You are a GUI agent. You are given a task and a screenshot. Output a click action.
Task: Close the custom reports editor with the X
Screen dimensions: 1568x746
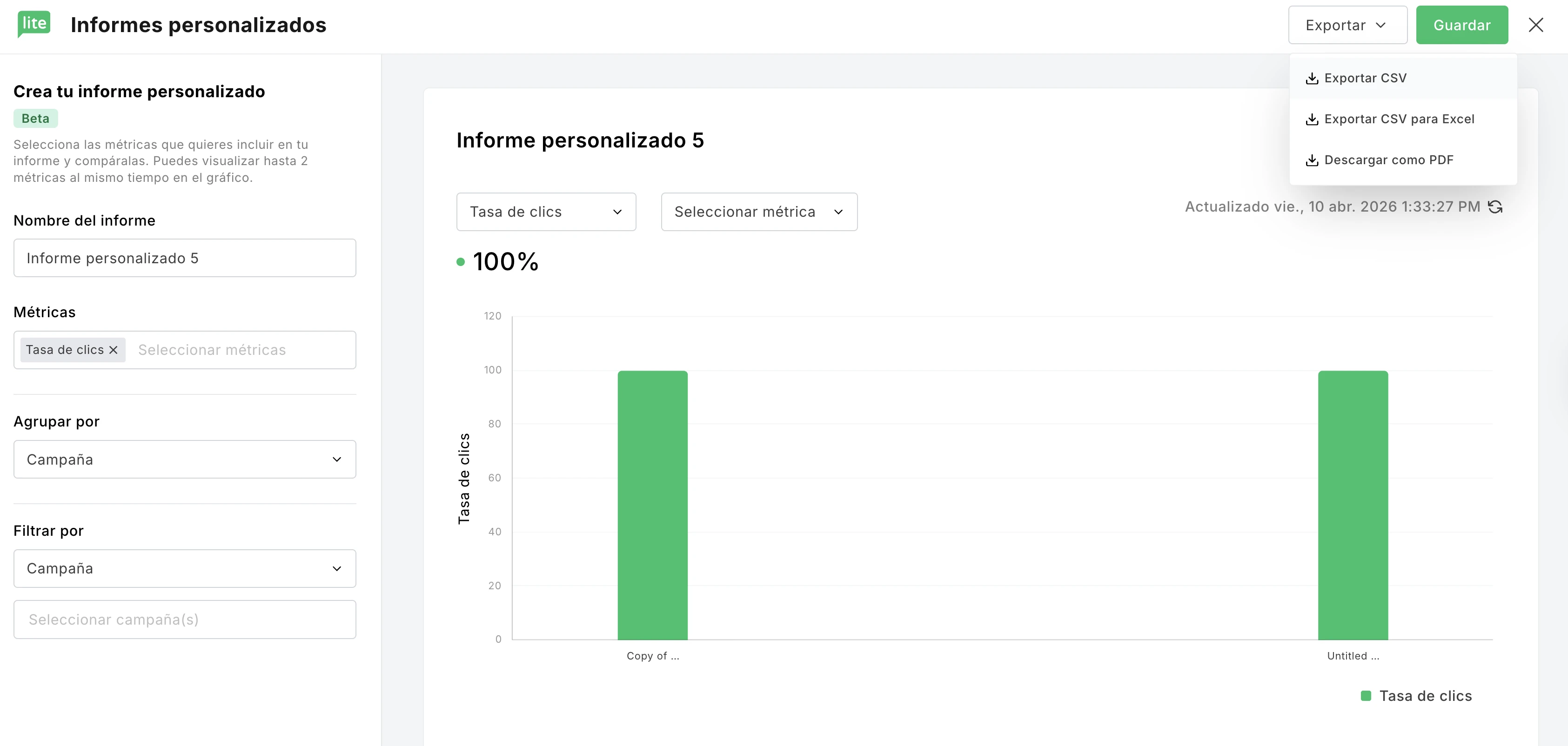click(x=1535, y=25)
